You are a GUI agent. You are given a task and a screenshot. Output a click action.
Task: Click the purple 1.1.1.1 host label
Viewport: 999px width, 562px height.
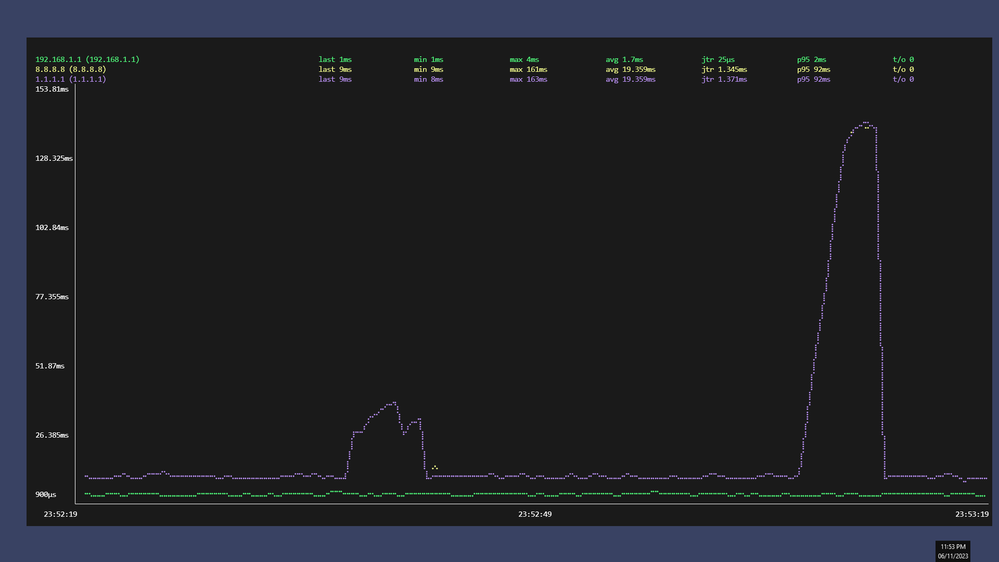pyautogui.click(x=70, y=79)
